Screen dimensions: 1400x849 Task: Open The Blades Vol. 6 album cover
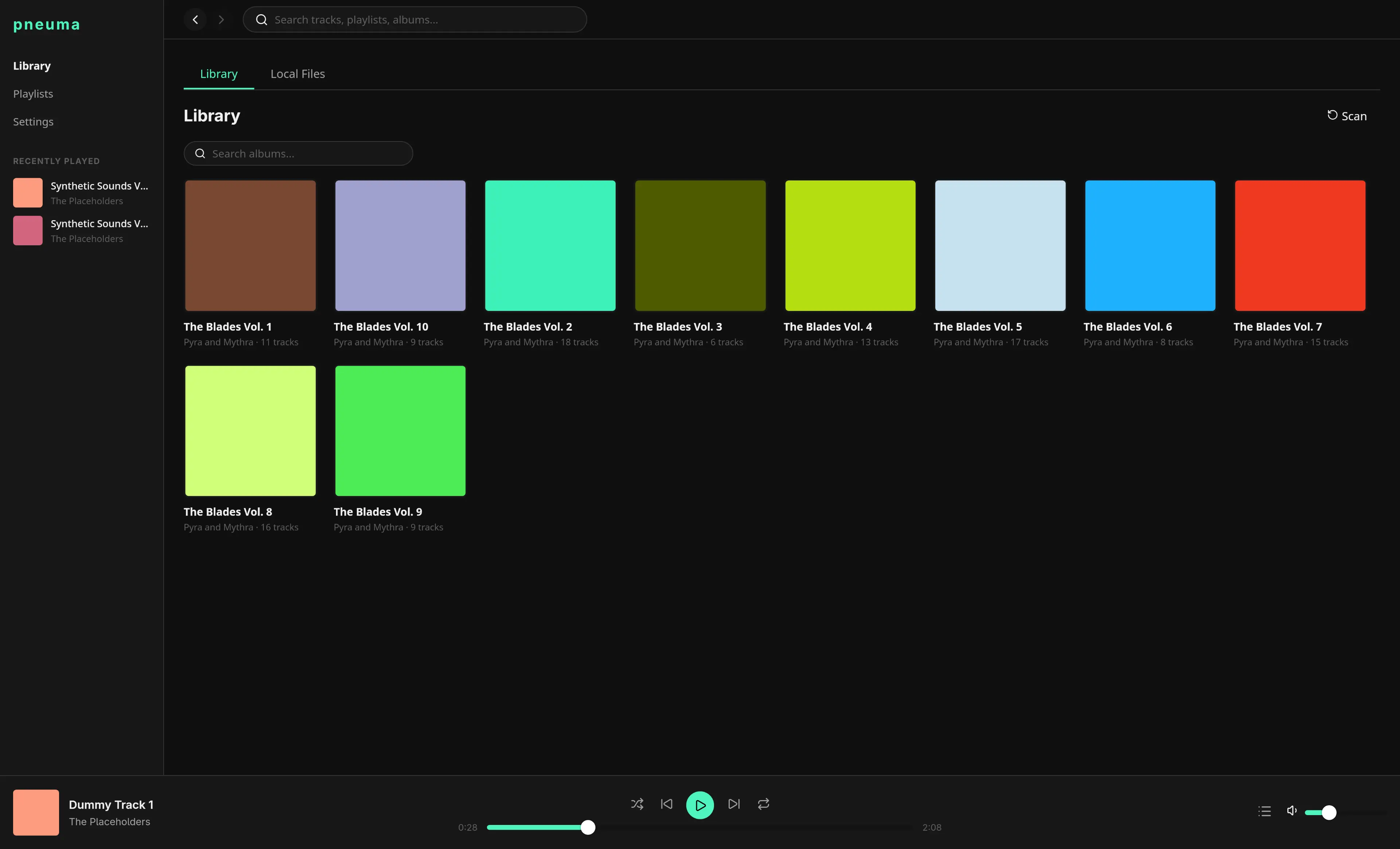(x=1150, y=245)
